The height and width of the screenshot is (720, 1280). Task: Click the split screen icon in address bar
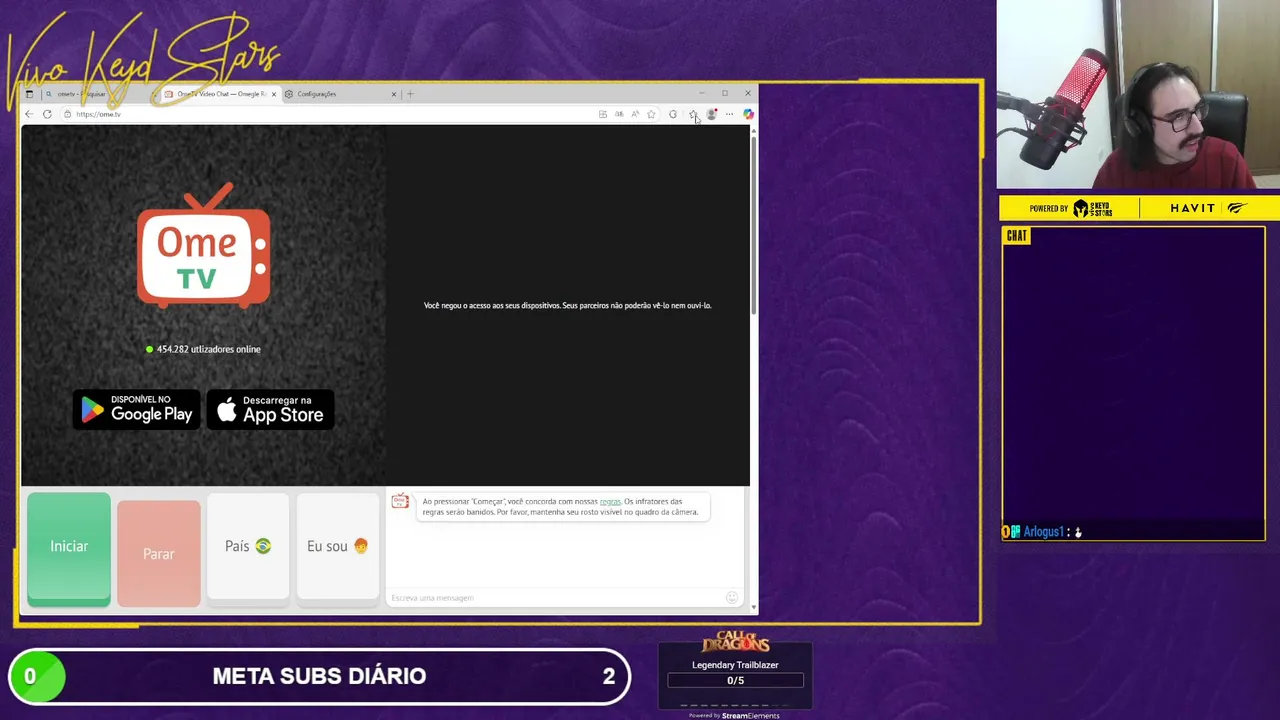603,114
